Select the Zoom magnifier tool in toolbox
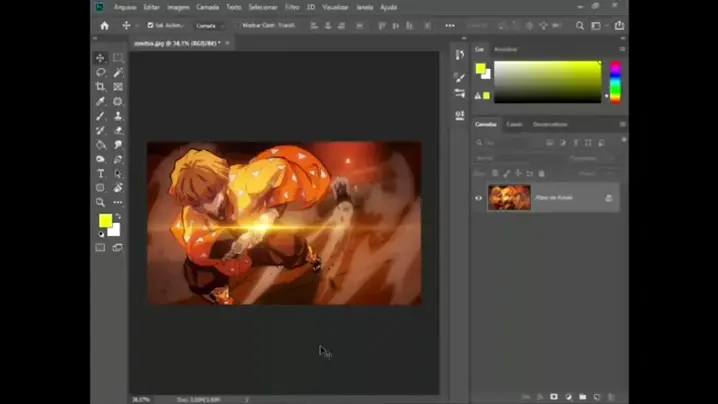 click(100, 202)
